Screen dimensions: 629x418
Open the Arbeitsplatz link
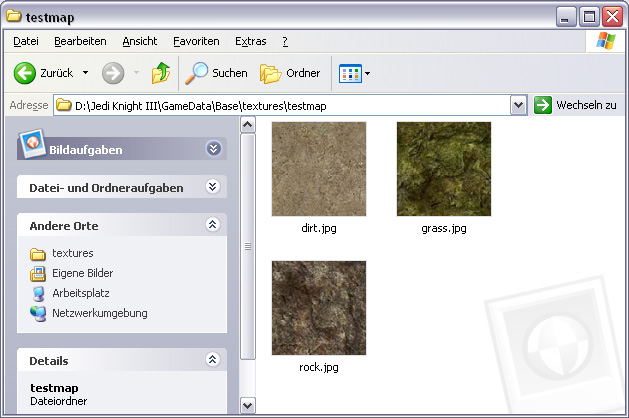pyautogui.click(x=81, y=293)
